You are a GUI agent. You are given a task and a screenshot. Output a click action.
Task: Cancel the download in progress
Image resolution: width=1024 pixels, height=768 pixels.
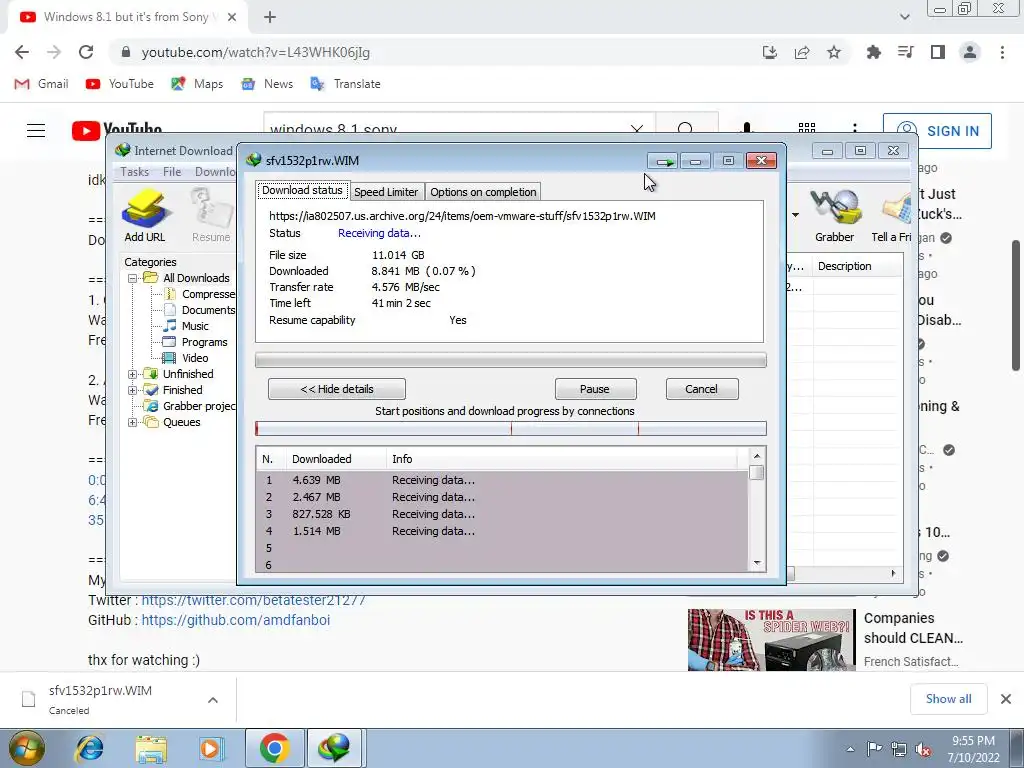701,389
